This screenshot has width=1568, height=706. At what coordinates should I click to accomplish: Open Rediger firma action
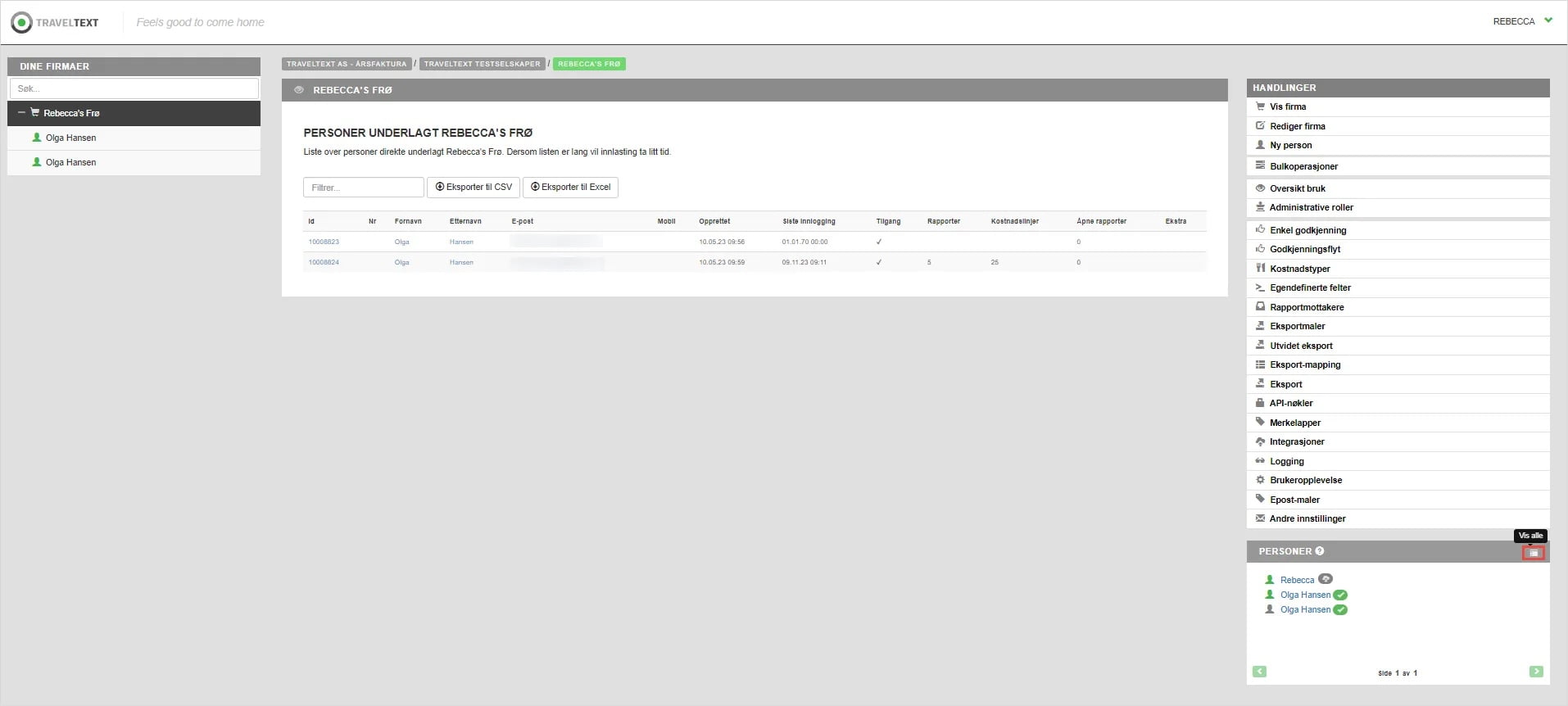pos(1297,126)
